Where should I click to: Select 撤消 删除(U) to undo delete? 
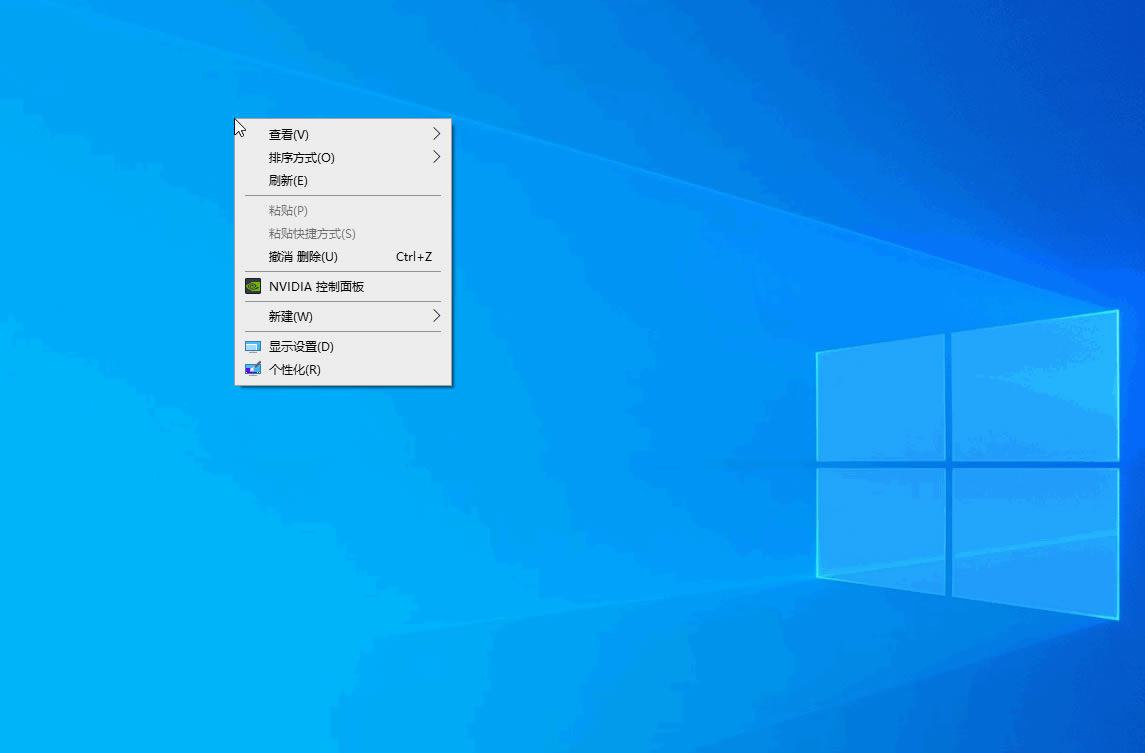[x=303, y=256]
